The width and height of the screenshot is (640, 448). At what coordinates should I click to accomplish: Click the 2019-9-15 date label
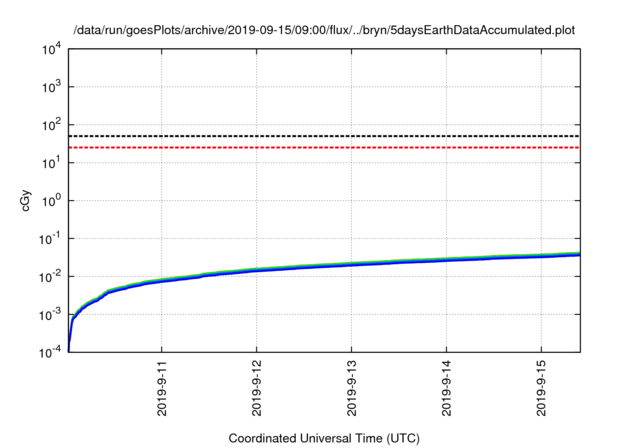click(x=542, y=388)
